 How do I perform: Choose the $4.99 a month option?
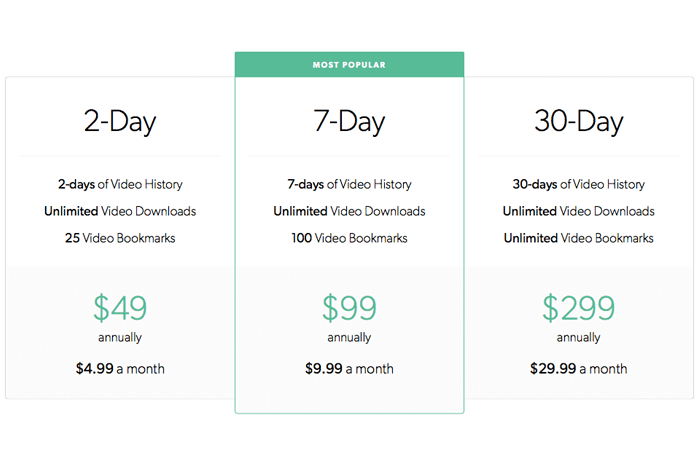[x=120, y=369]
